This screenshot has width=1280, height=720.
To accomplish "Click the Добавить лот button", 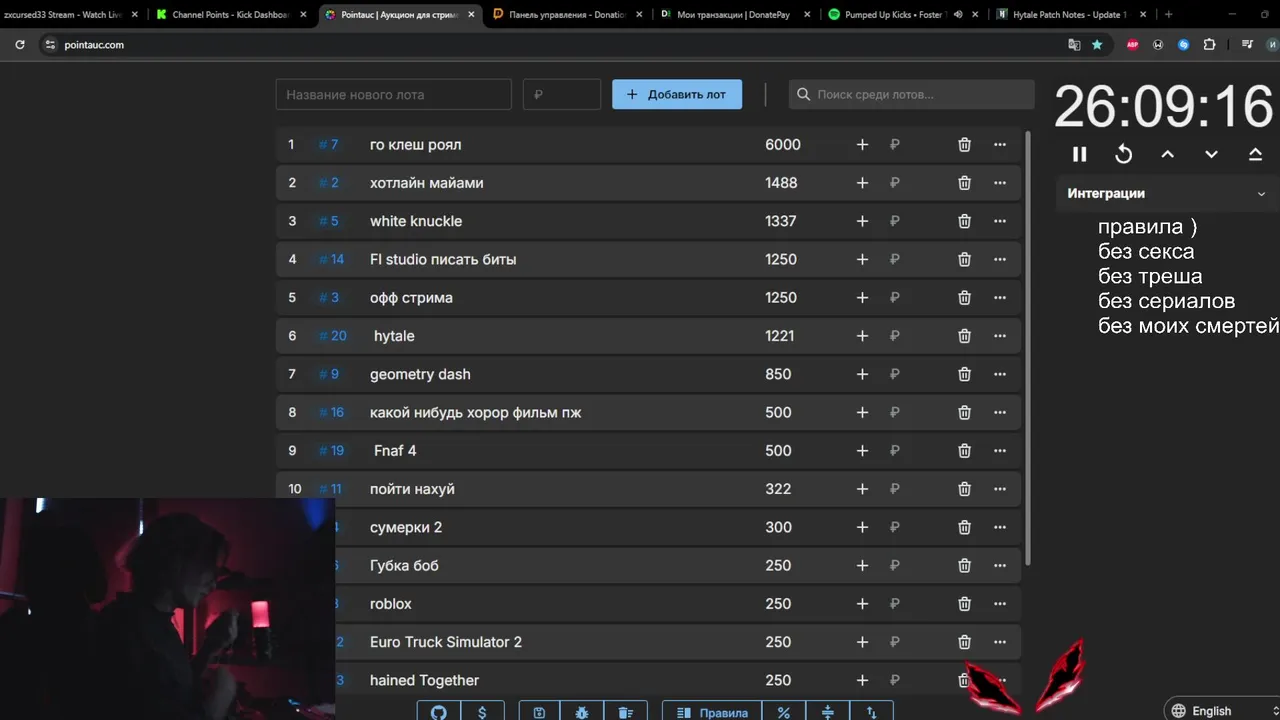I will click(x=677, y=94).
